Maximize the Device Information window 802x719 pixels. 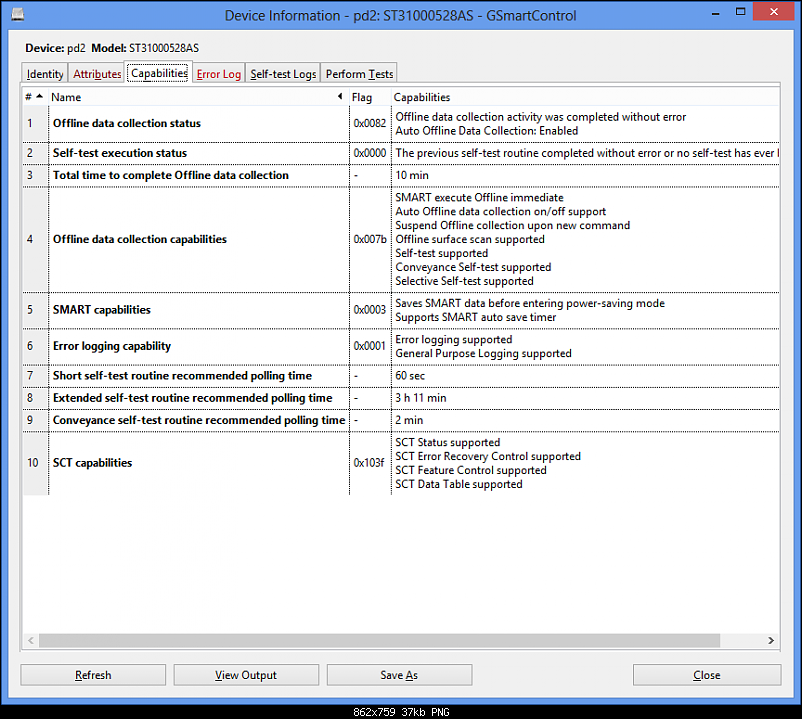[740, 12]
